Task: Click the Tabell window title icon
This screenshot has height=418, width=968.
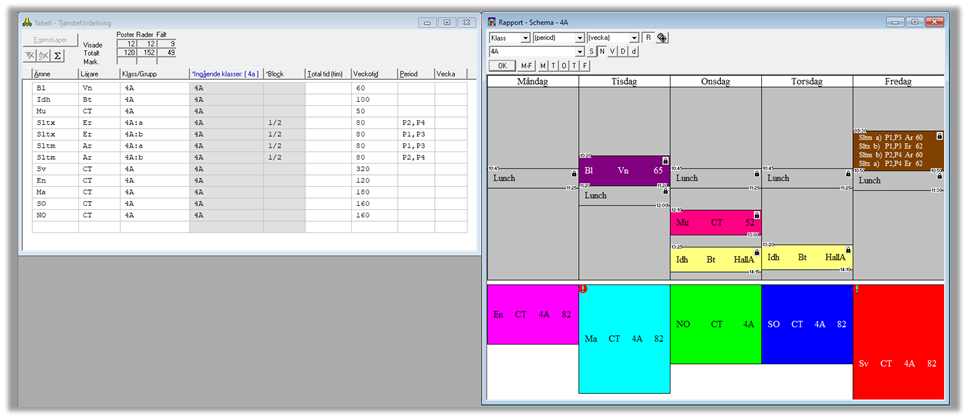Action: 28,20
